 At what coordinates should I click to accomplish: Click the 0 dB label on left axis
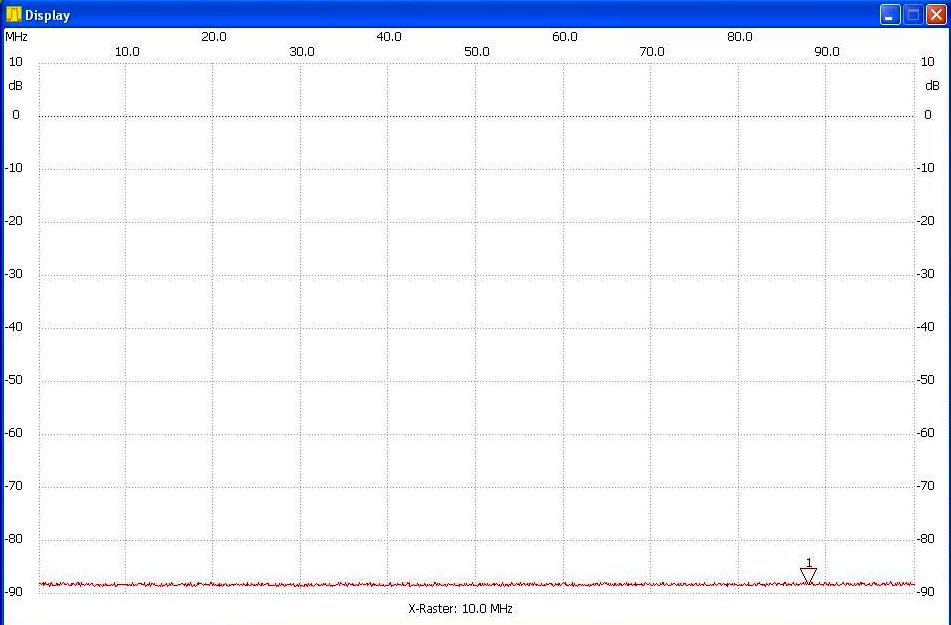(x=16, y=115)
